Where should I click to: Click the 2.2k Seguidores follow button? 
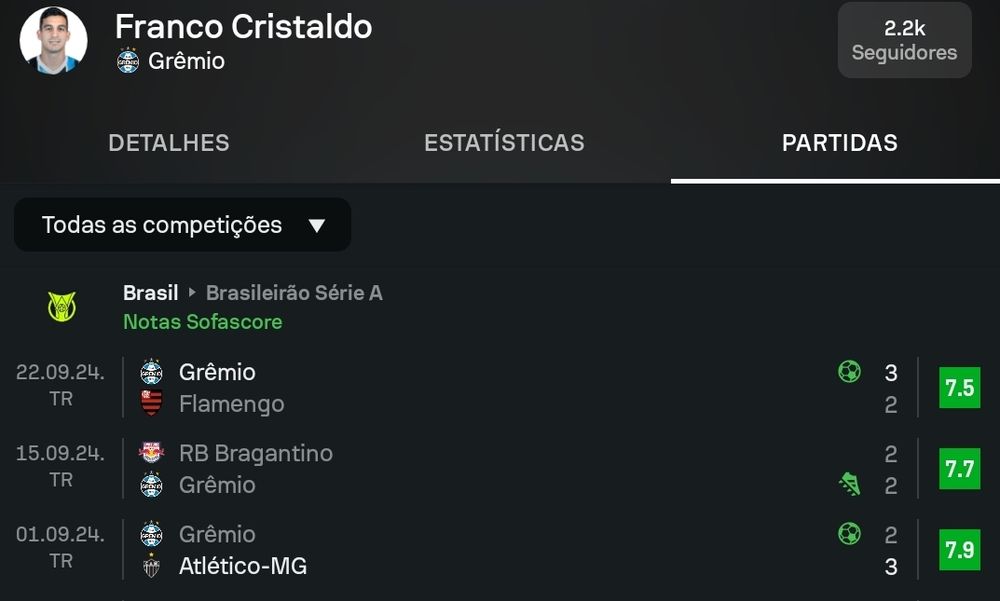pos(904,40)
